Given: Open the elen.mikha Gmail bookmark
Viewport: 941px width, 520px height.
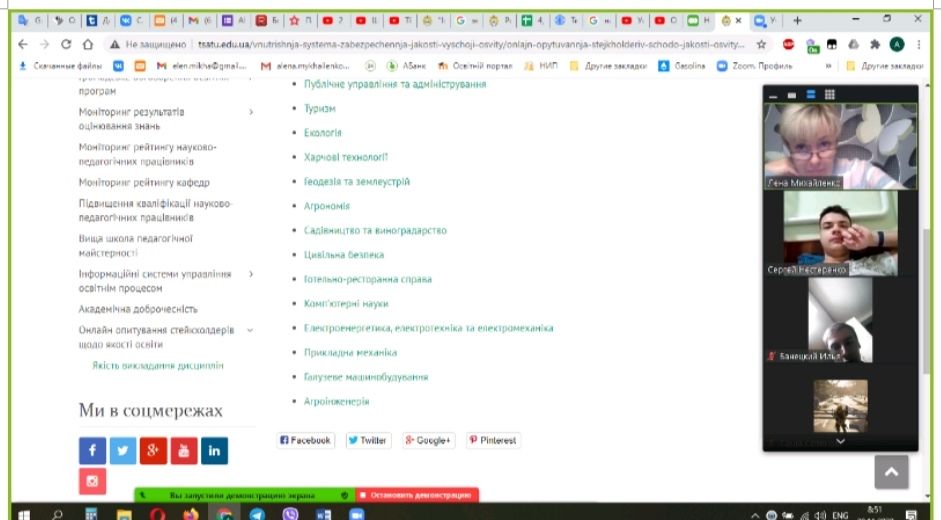Looking at the screenshot, I should click(202, 66).
